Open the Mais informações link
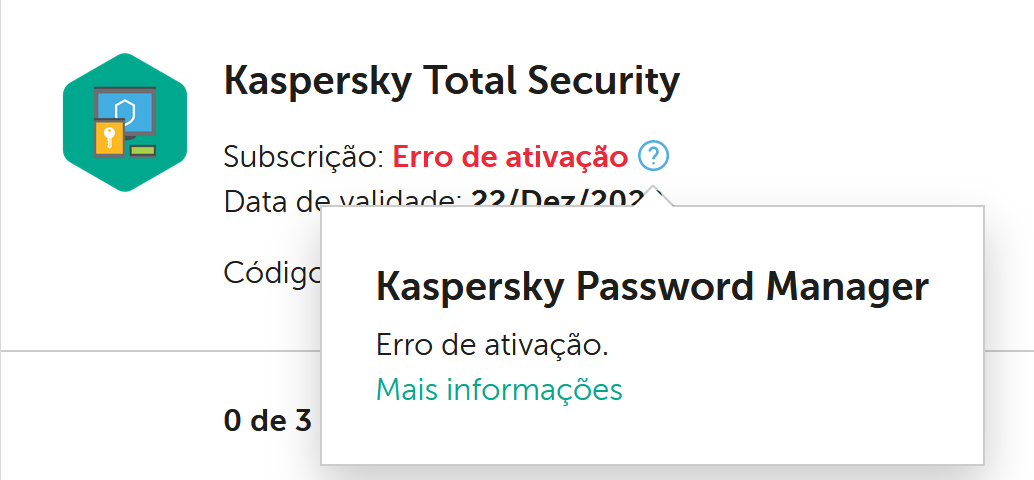Viewport: 1034px width, 480px height. (x=499, y=390)
